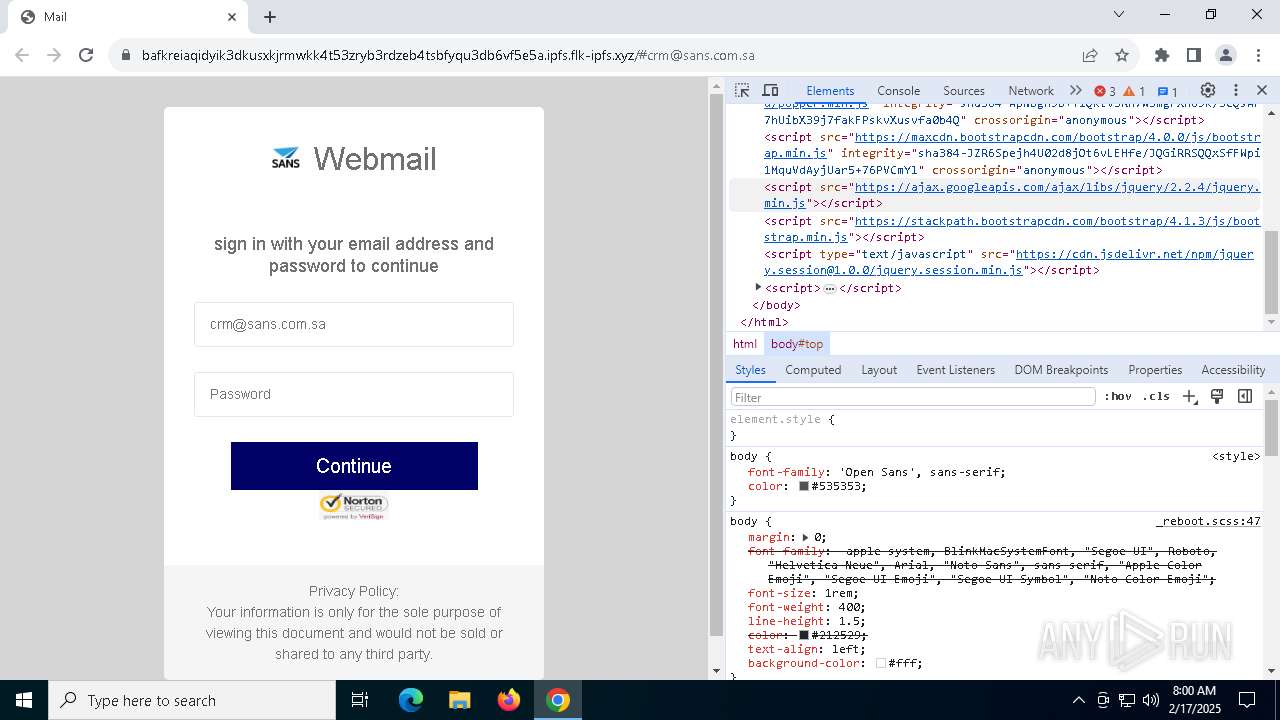Click the #fff background color swatch
1280x720 pixels.
[x=880, y=663]
